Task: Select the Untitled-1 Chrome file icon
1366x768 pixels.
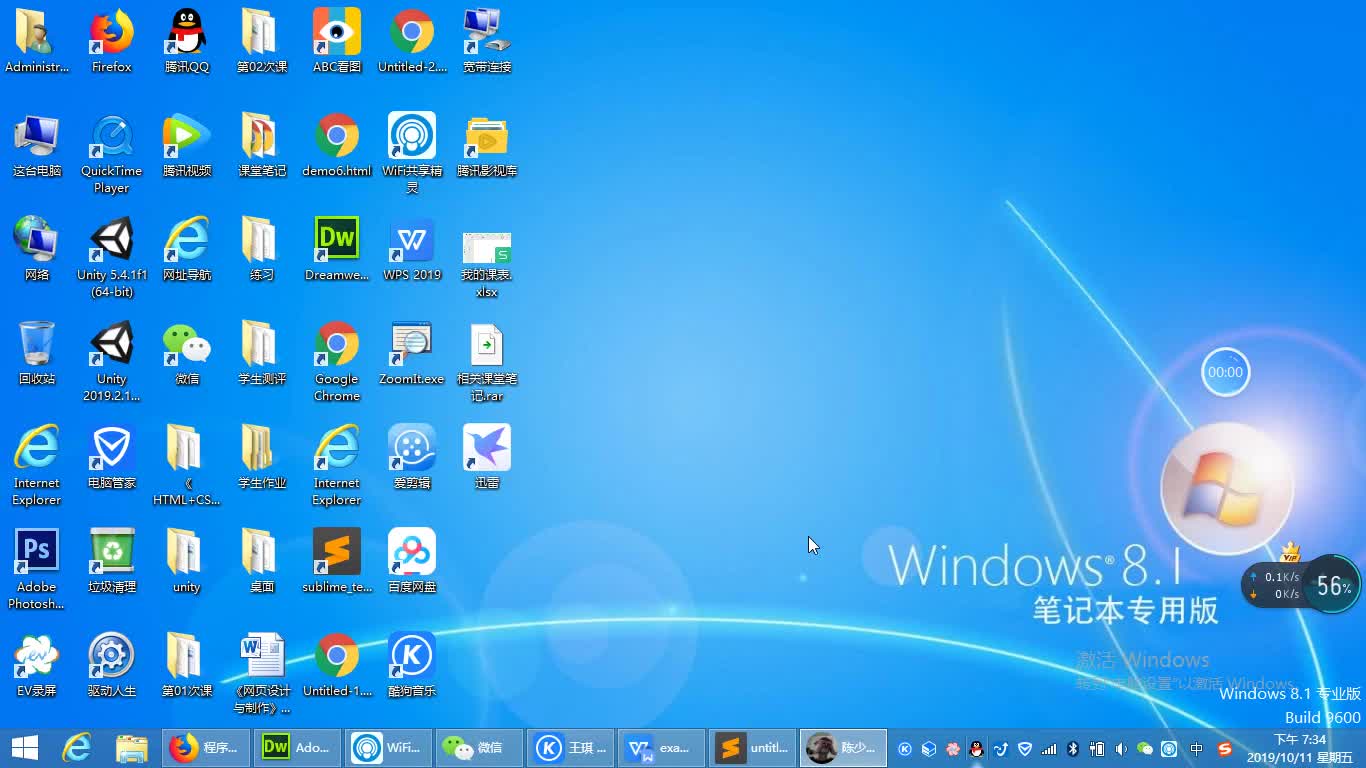Action: [x=337, y=665]
